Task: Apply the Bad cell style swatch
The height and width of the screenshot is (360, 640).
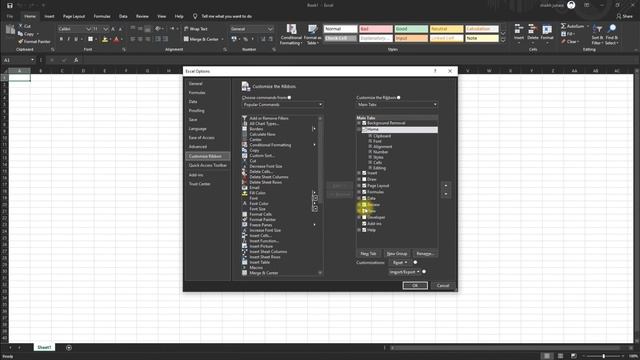Action: coord(376,29)
